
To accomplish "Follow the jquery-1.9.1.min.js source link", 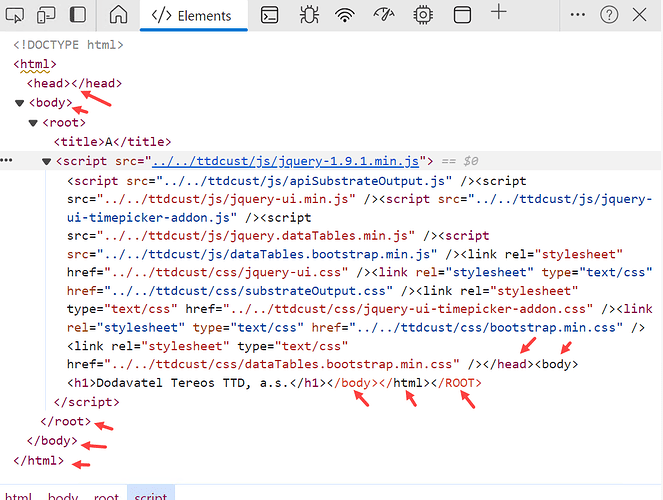I will (285, 161).
